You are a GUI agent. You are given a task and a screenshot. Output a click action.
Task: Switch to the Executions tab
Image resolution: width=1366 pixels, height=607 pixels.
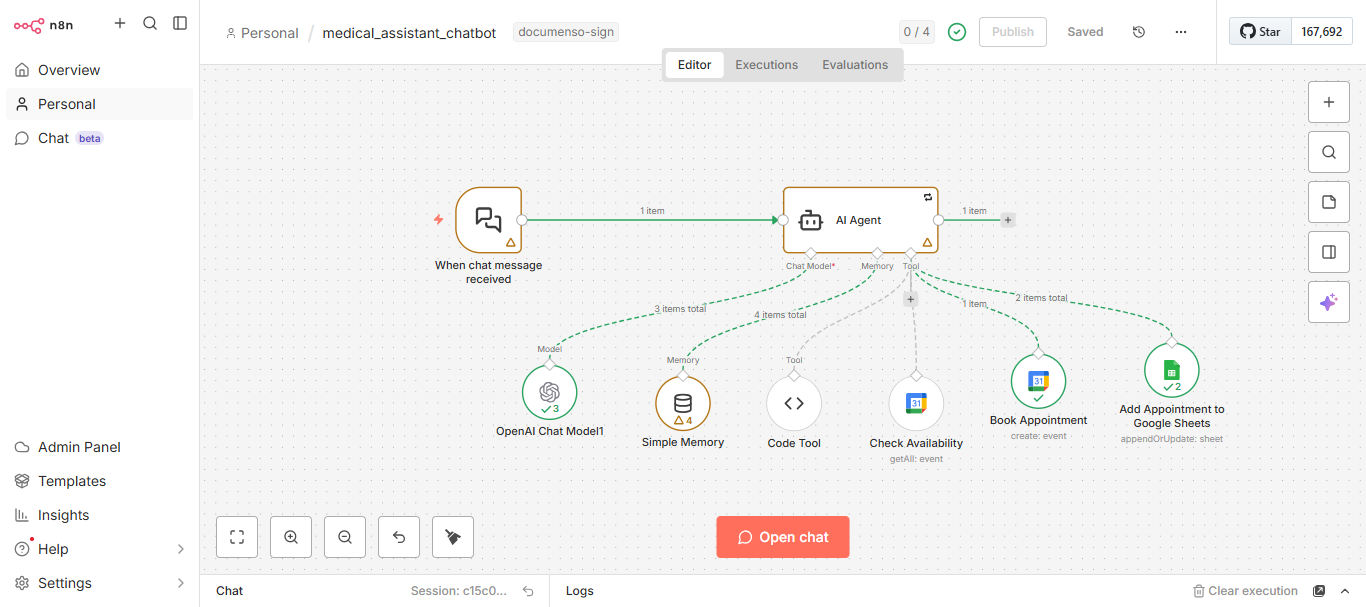tap(766, 65)
